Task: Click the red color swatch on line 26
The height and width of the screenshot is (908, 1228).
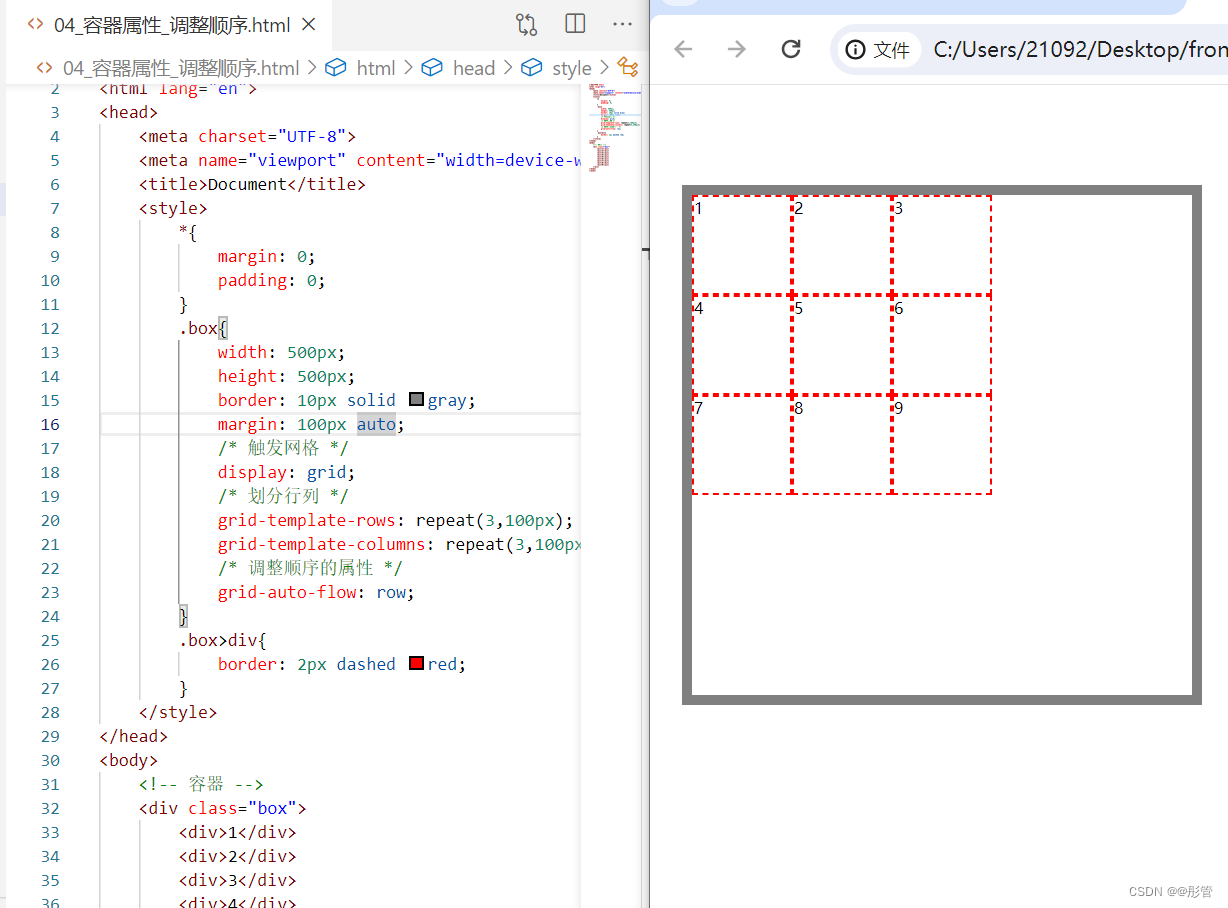Action: pos(417,664)
